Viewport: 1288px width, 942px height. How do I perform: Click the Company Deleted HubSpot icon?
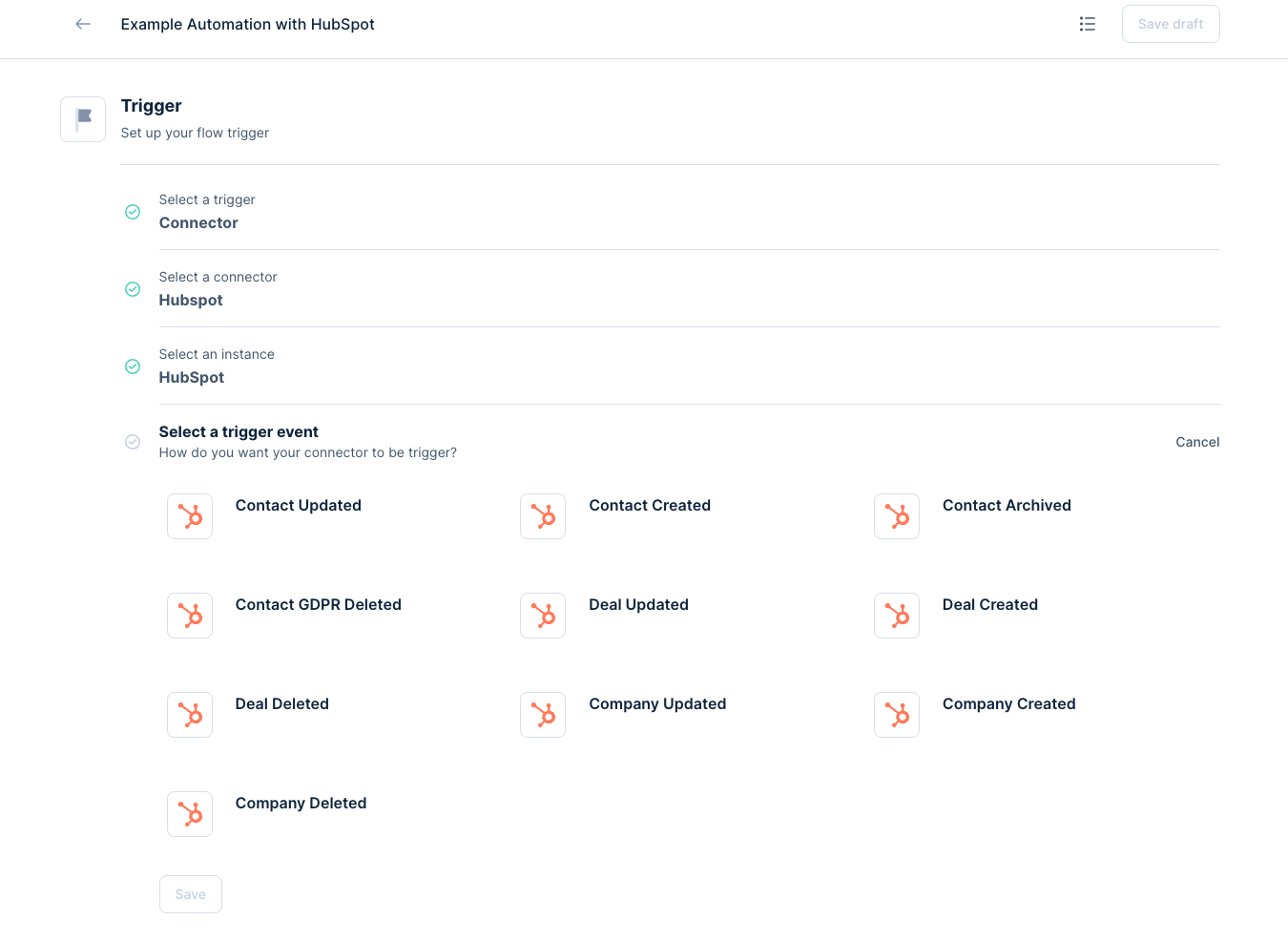tap(190, 814)
